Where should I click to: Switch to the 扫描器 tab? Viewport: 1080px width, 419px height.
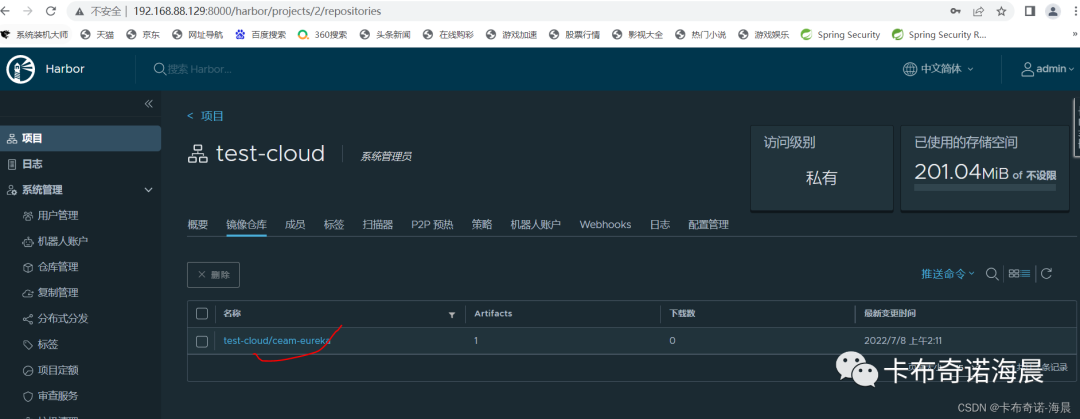coord(377,225)
